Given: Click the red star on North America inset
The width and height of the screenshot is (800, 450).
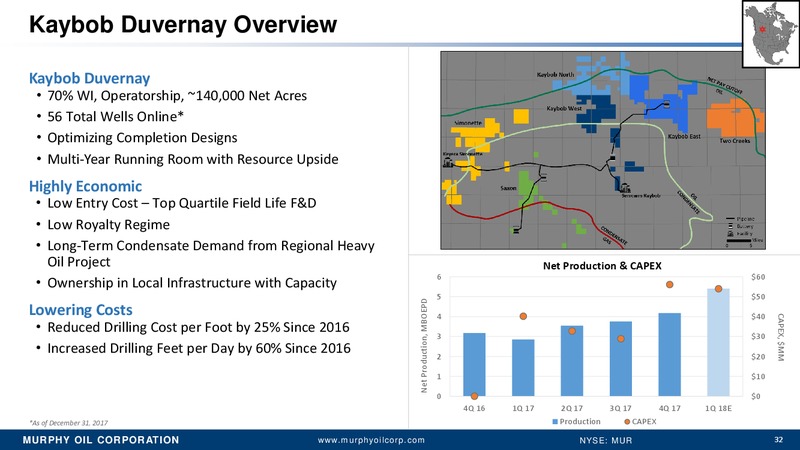Looking at the screenshot, I should click(x=762, y=29).
